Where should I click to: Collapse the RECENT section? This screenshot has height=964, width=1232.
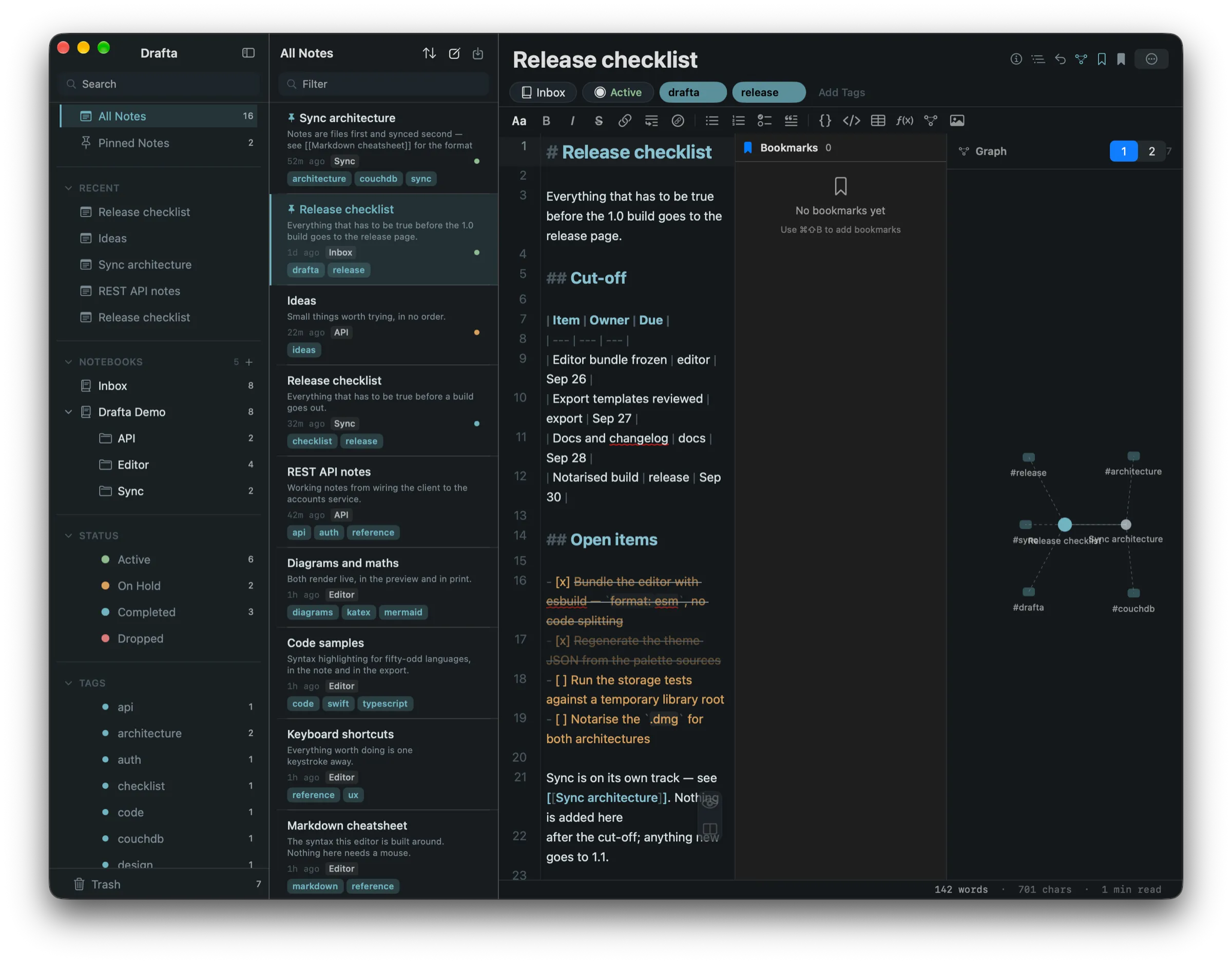tap(68, 188)
